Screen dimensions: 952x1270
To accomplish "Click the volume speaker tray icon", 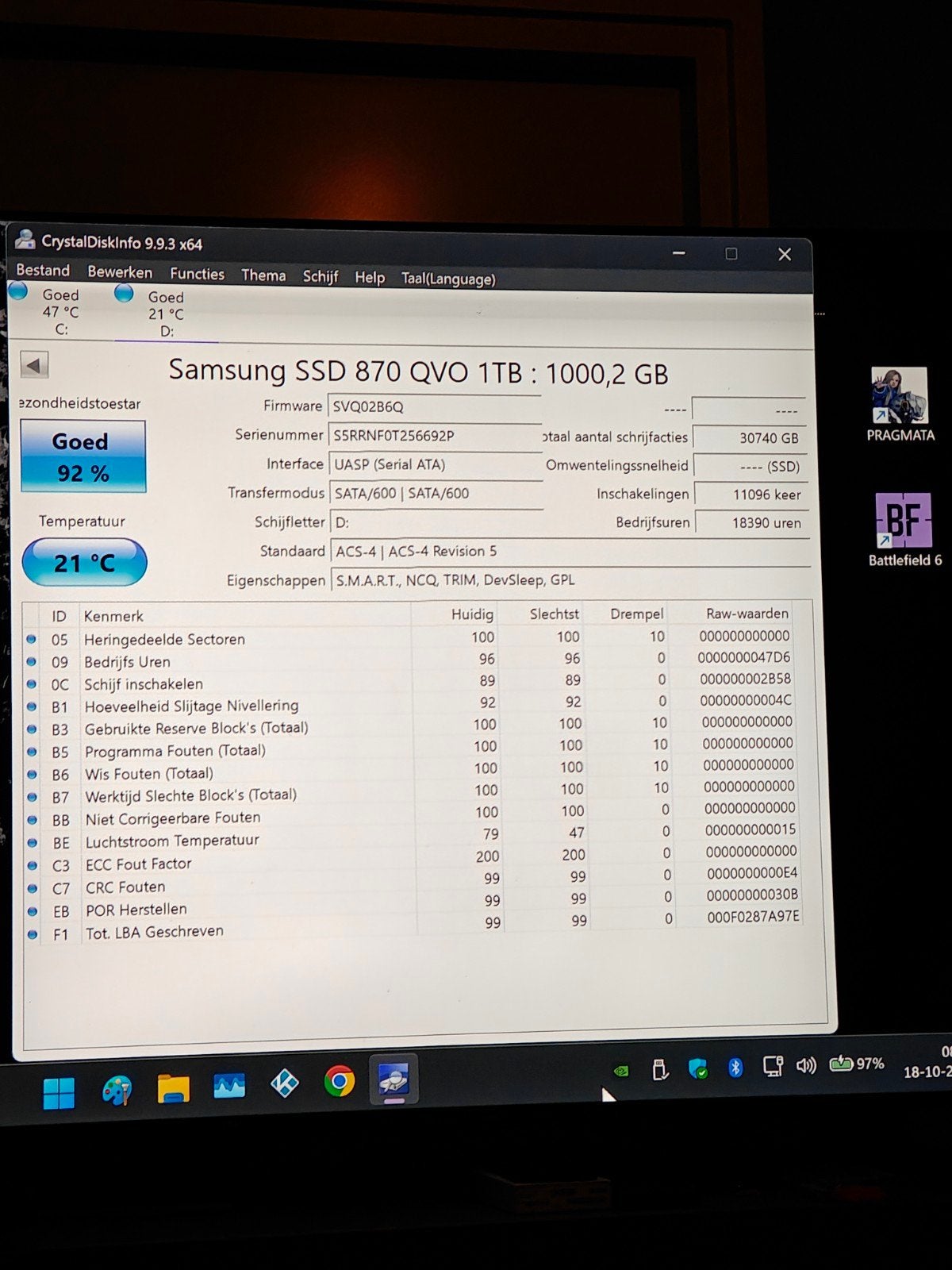I will click(x=806, y=1065).
